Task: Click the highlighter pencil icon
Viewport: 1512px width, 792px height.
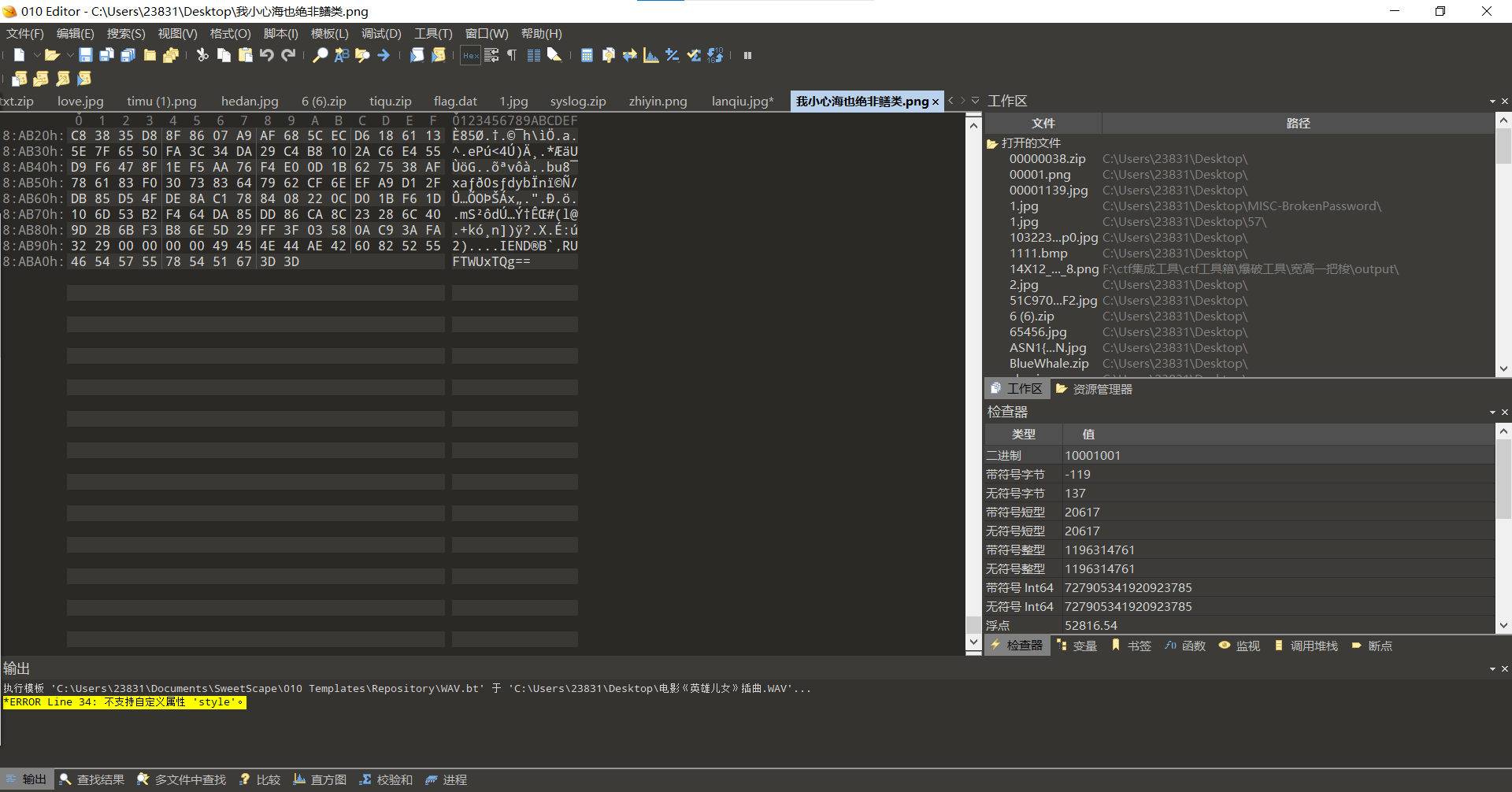Action: coord(554,55)
